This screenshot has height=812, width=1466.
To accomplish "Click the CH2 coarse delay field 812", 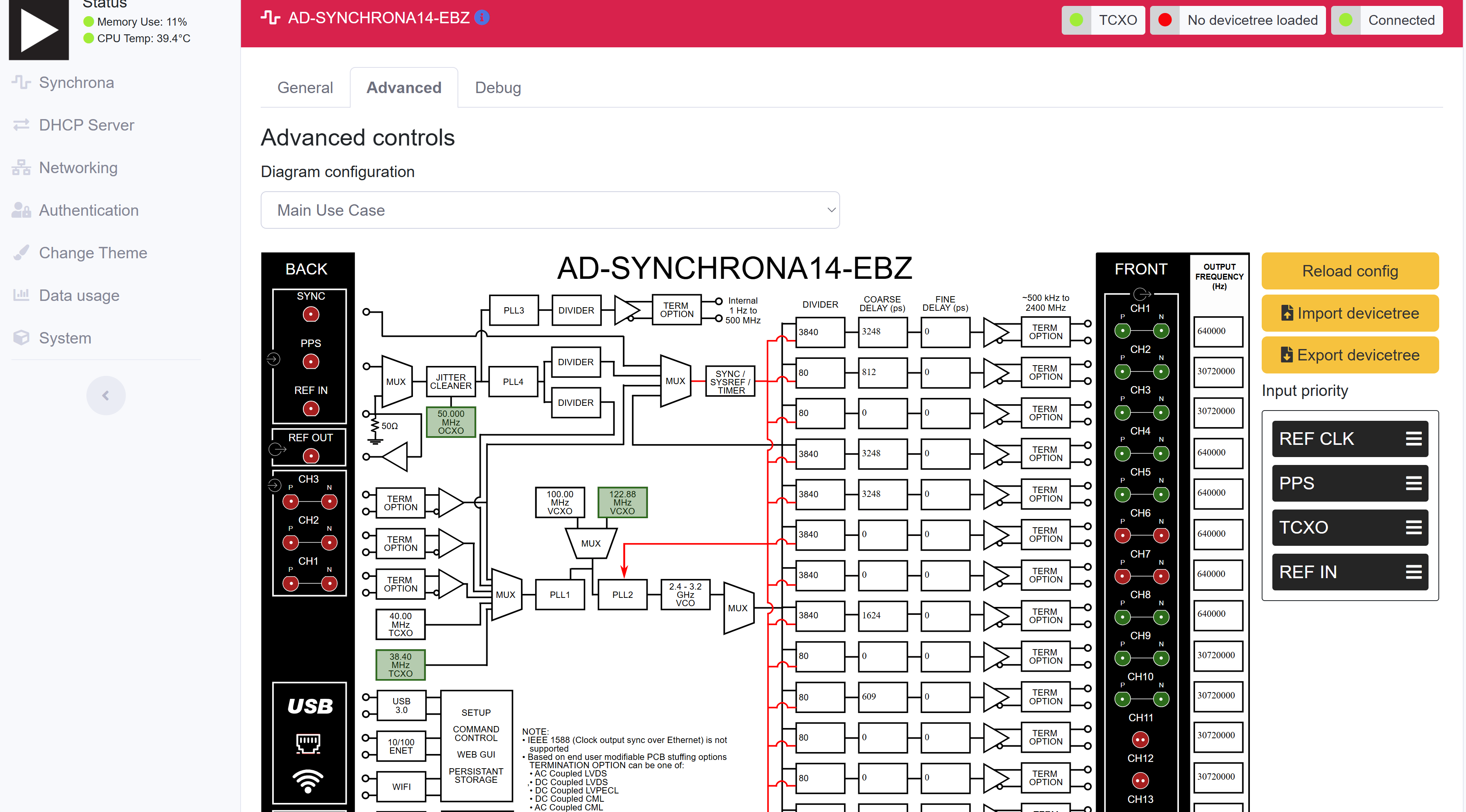I will [882, 372].
